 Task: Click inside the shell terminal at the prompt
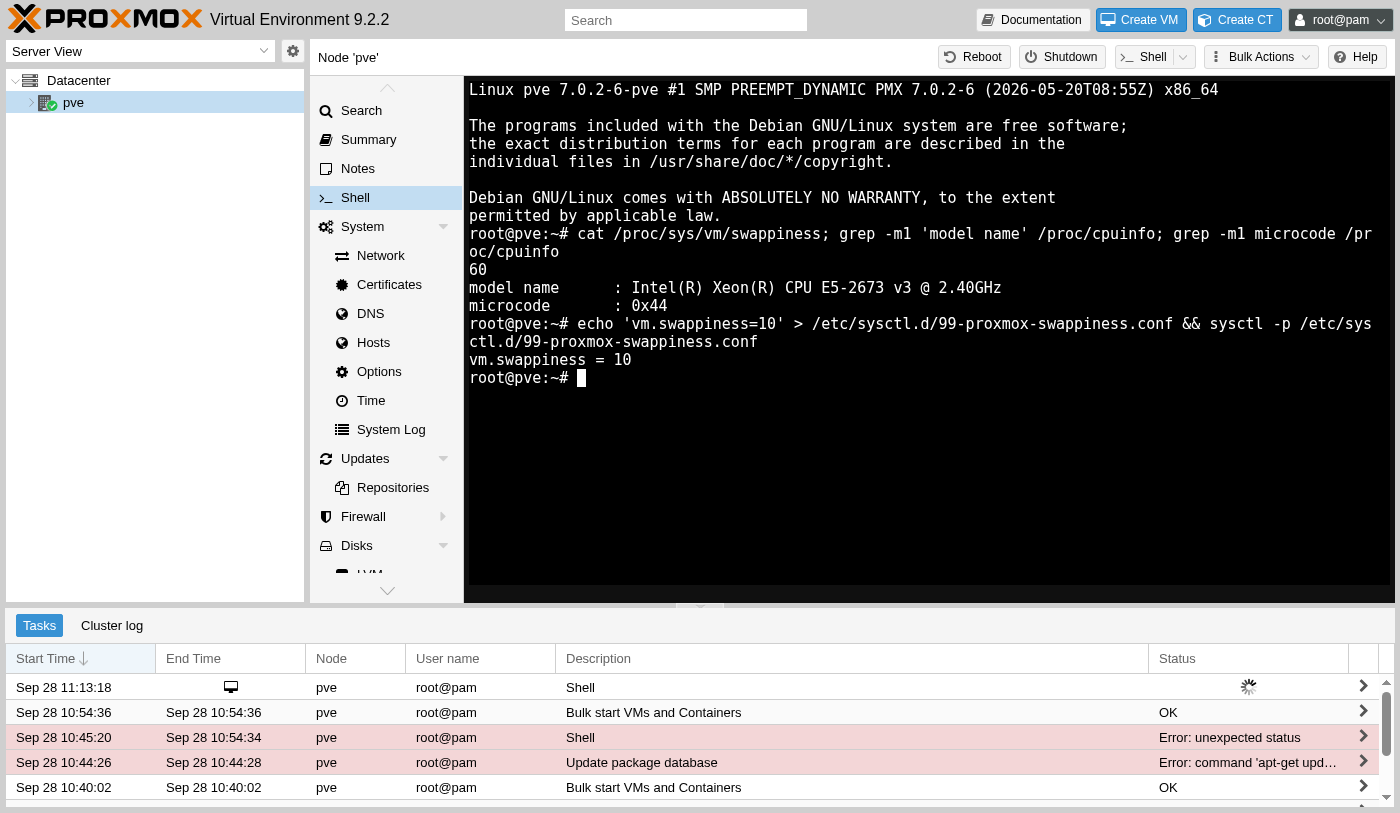(x=581, y=378)
